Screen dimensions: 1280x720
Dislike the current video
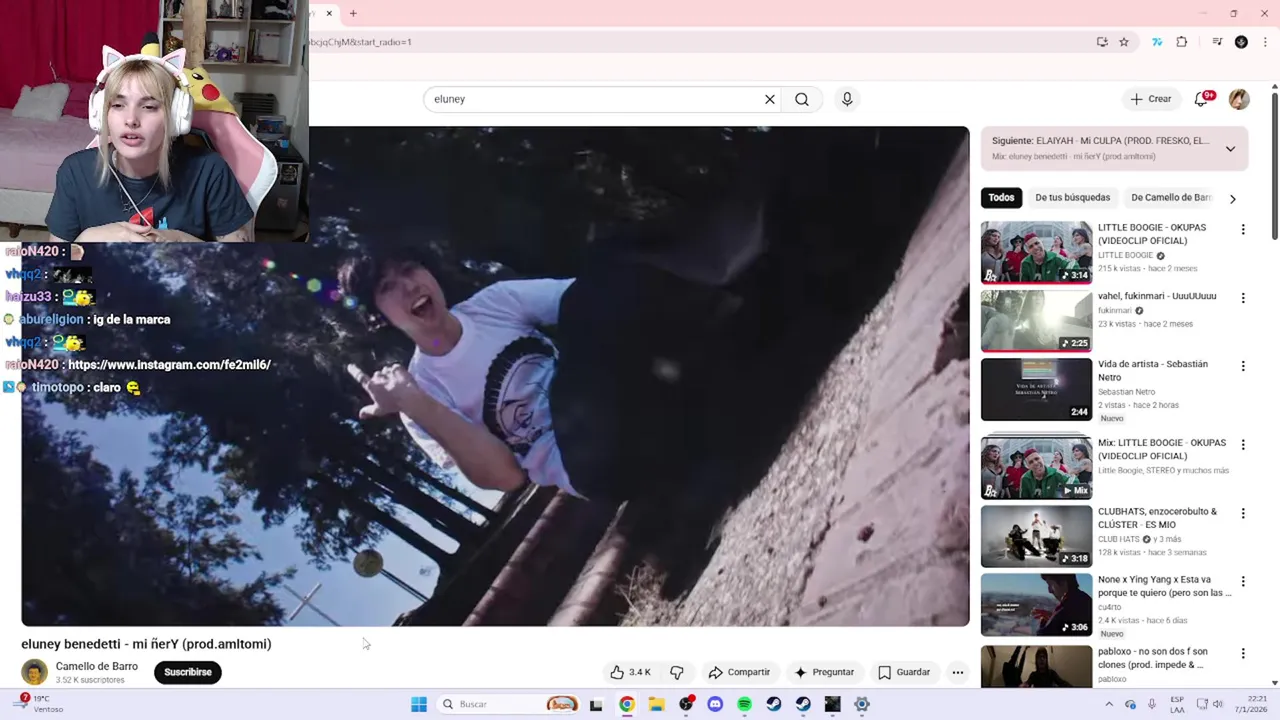click(x=677, y=672)
